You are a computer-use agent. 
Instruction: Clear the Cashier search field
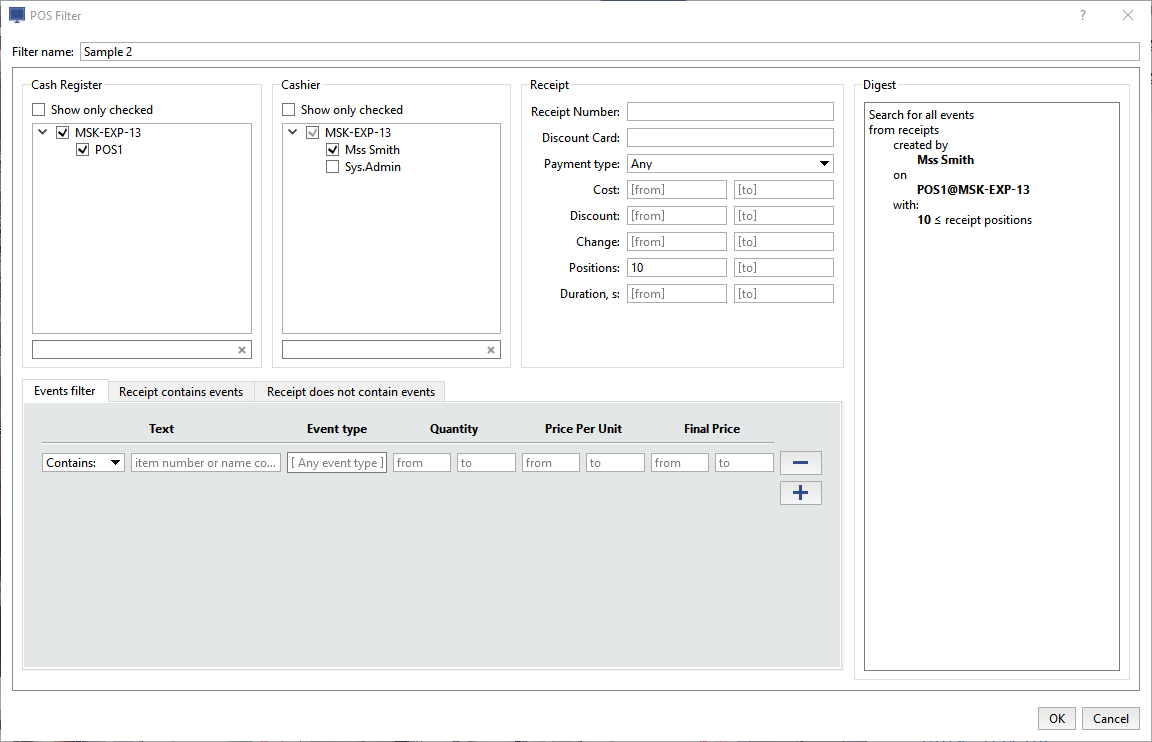[x=491, y=350]
